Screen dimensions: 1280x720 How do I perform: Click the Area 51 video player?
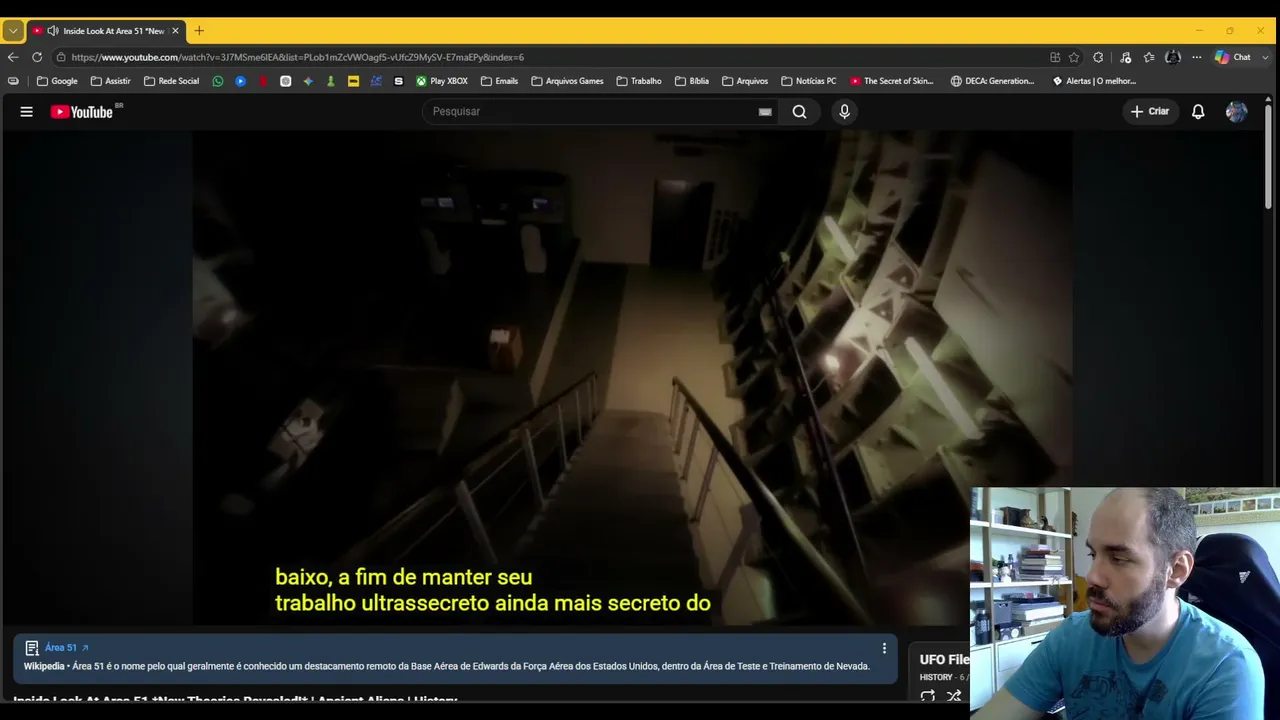(632, 378)
